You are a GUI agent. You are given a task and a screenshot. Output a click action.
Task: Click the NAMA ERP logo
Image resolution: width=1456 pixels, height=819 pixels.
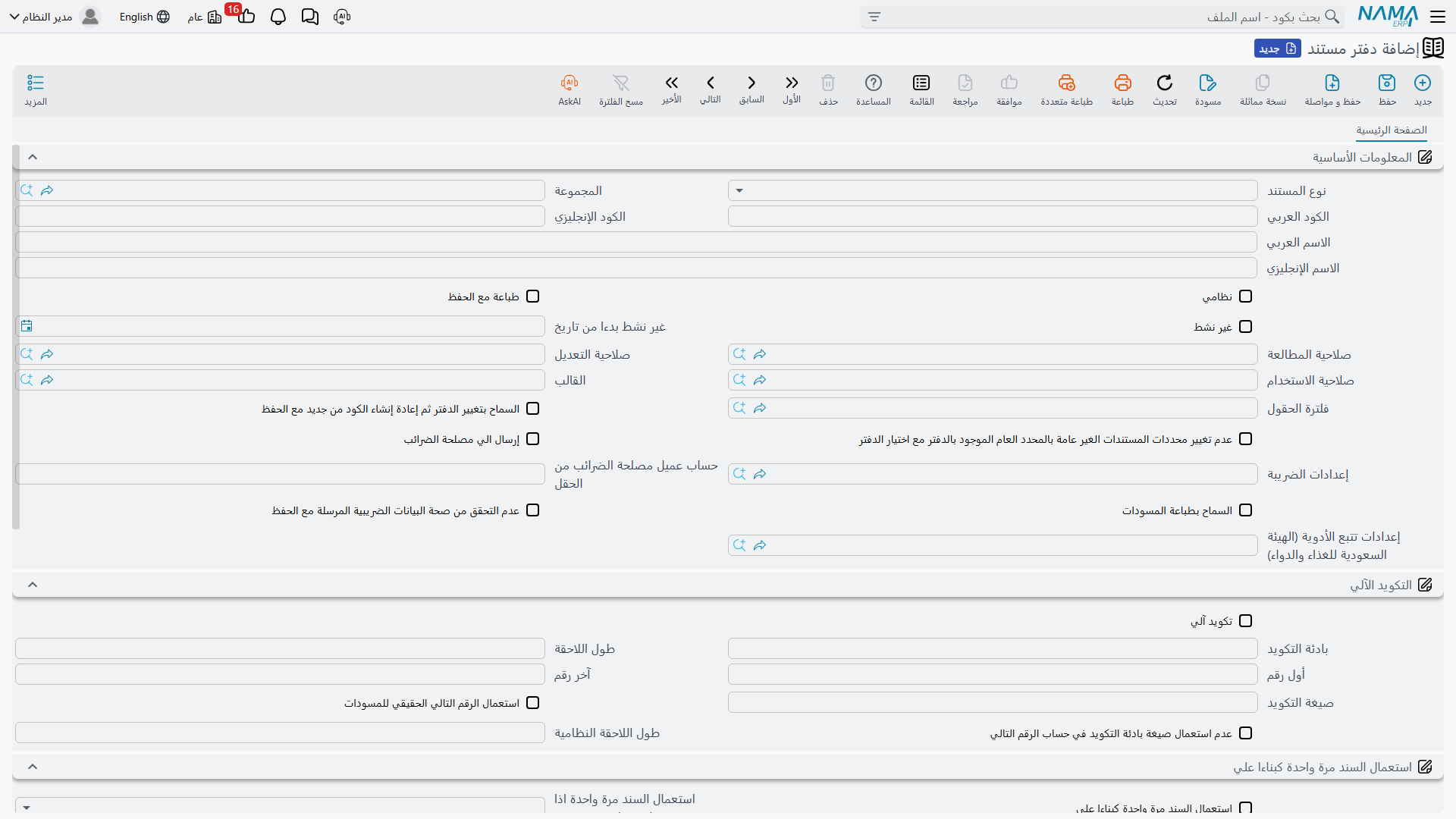1388,16
